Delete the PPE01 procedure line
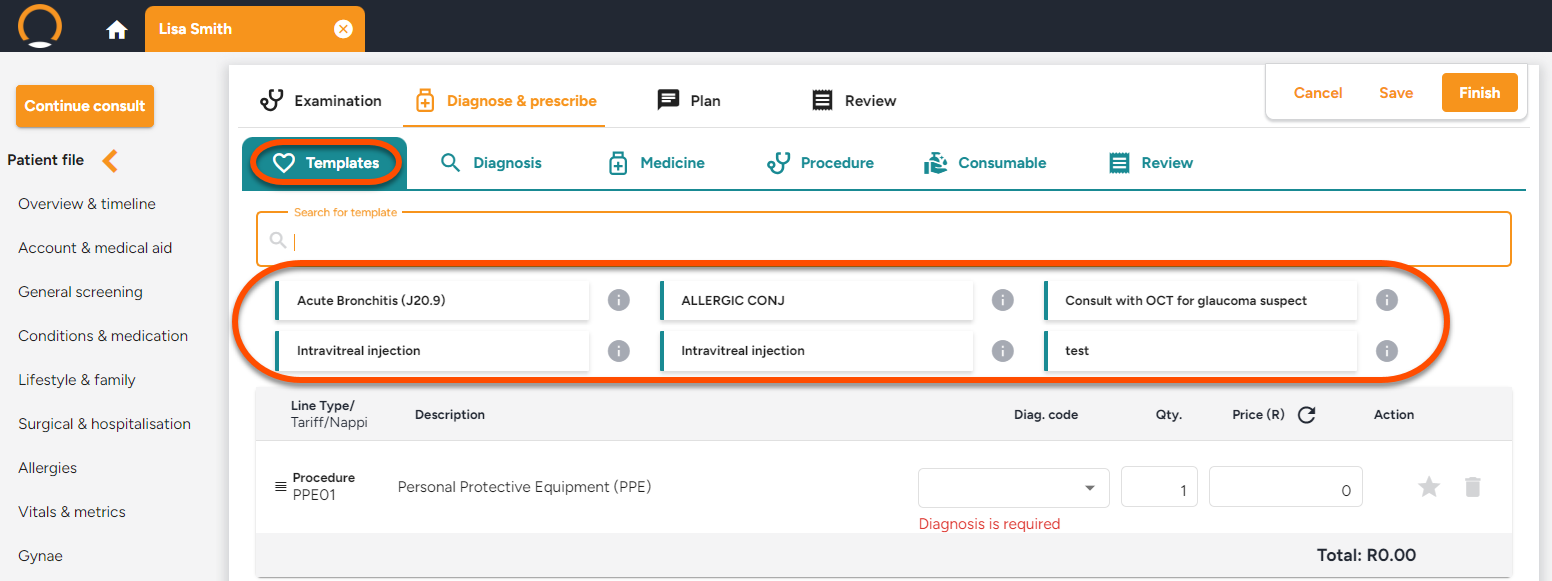Image resolution: width=1552 pixels, height=581 pixels. [1472, 487]
